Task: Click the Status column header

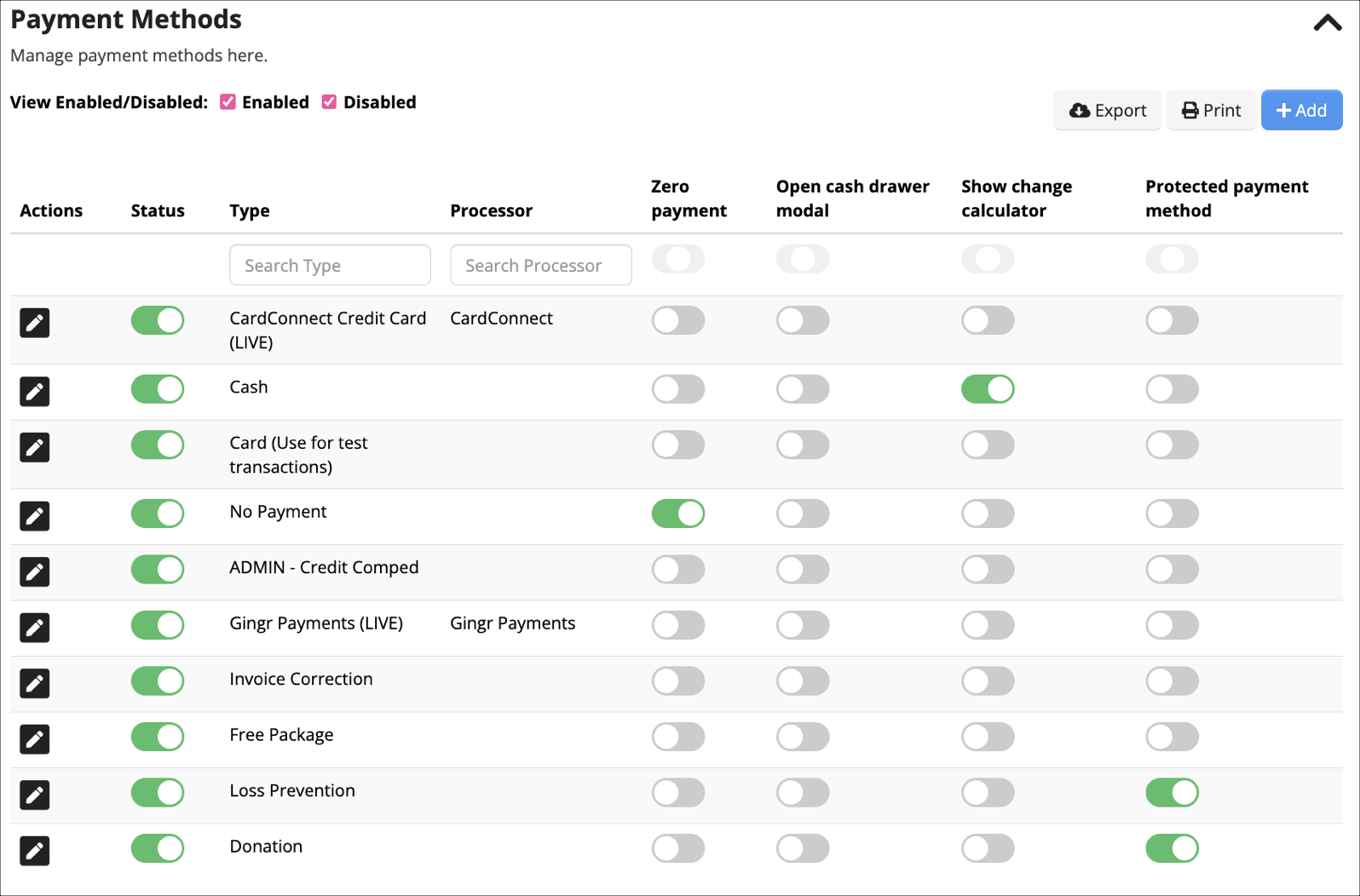Action: (x=158, y=210)
